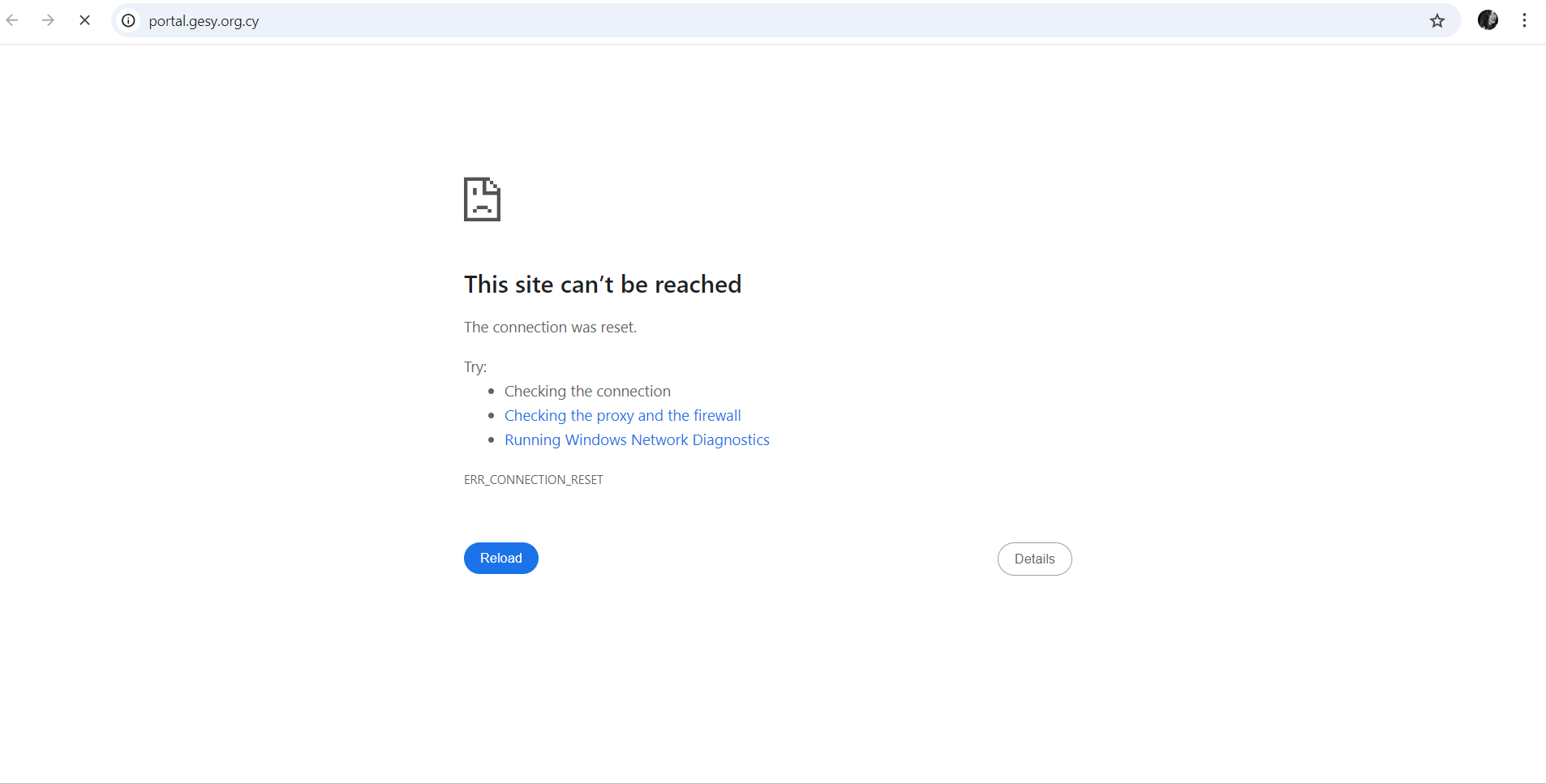Click 'This site can't be reached' heading
This screenshot has height=784, width=1546.
[602, 285]
